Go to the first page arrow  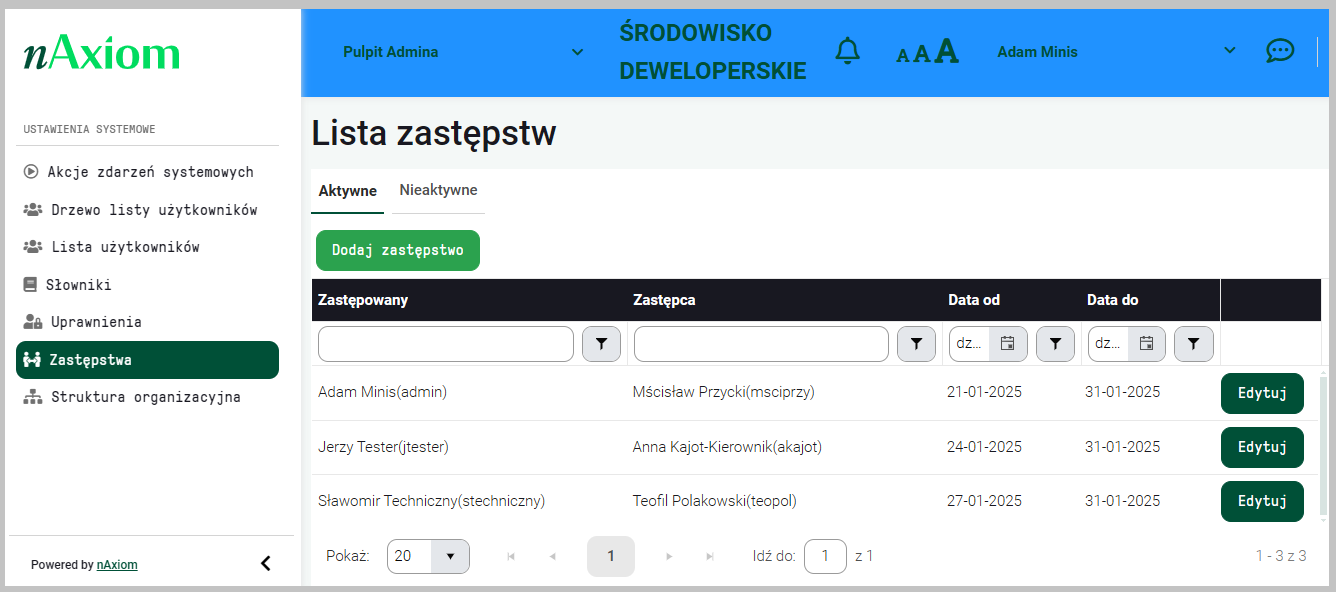tap(511, 556)
